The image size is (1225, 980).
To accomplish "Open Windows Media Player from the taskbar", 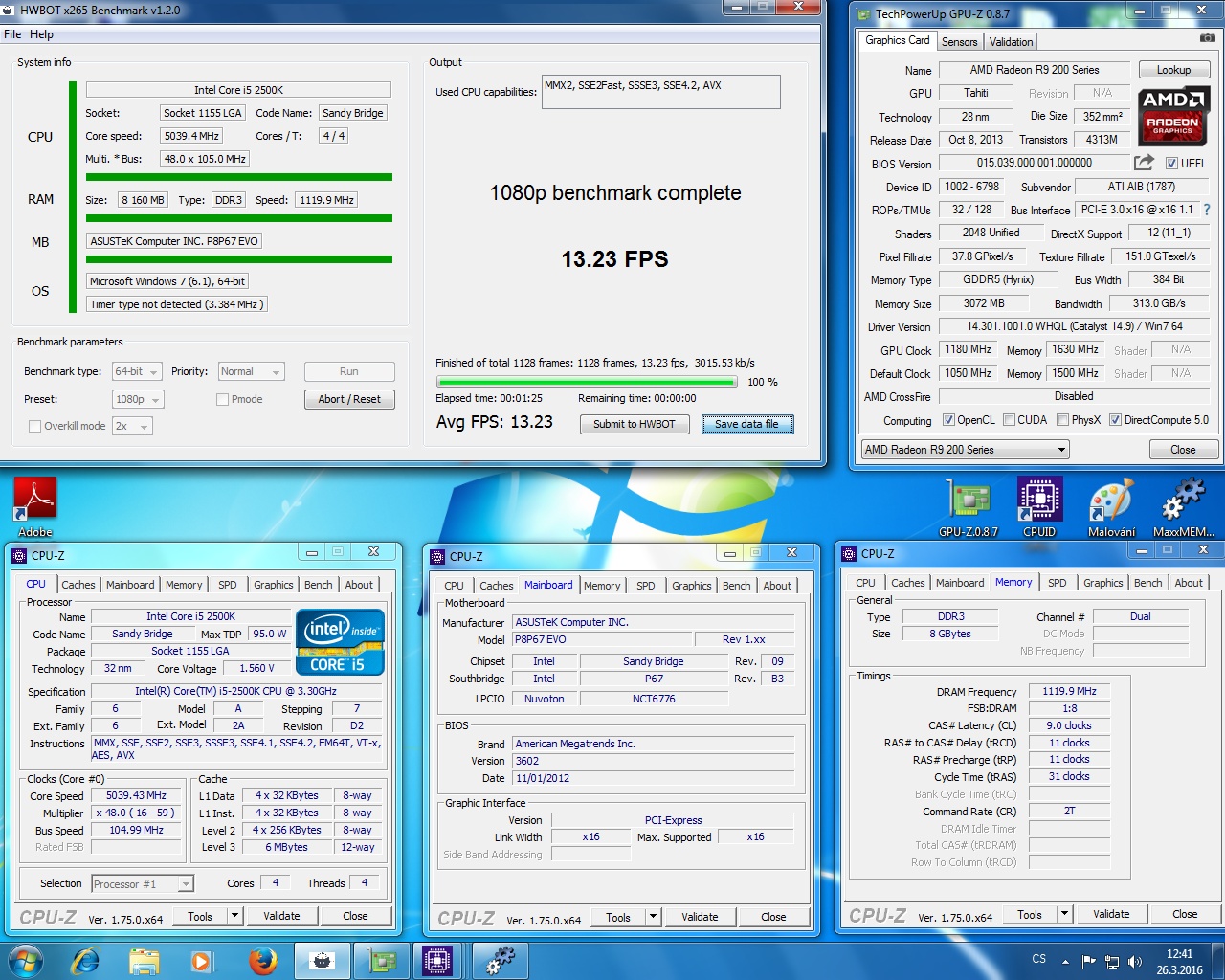I will click(202, 960).
